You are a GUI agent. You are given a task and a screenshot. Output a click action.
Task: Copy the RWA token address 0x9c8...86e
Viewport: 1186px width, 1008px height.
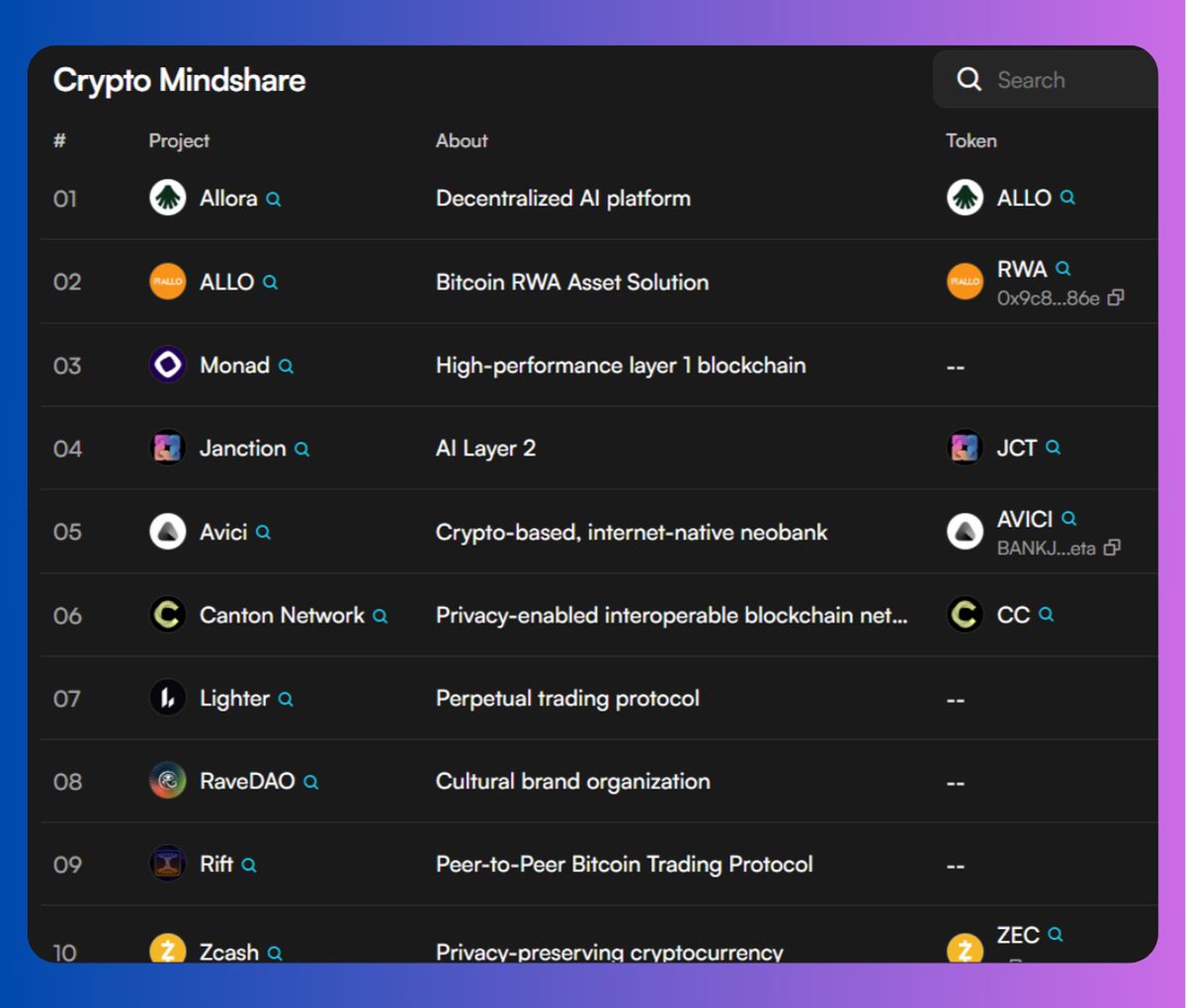coord(1116,297)
